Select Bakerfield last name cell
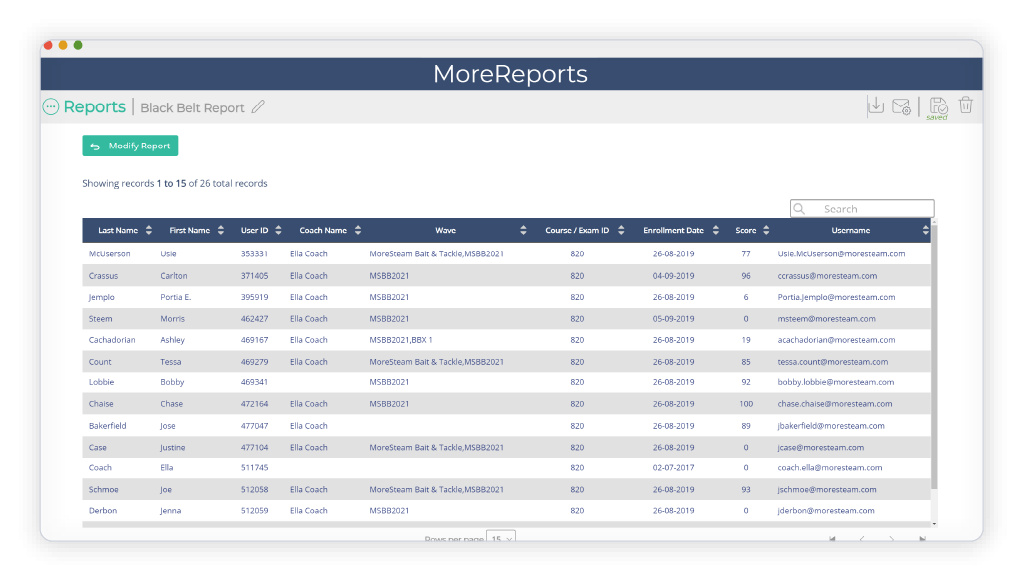This screenshot has height=575, width=1017. click(x=108, y=426)
